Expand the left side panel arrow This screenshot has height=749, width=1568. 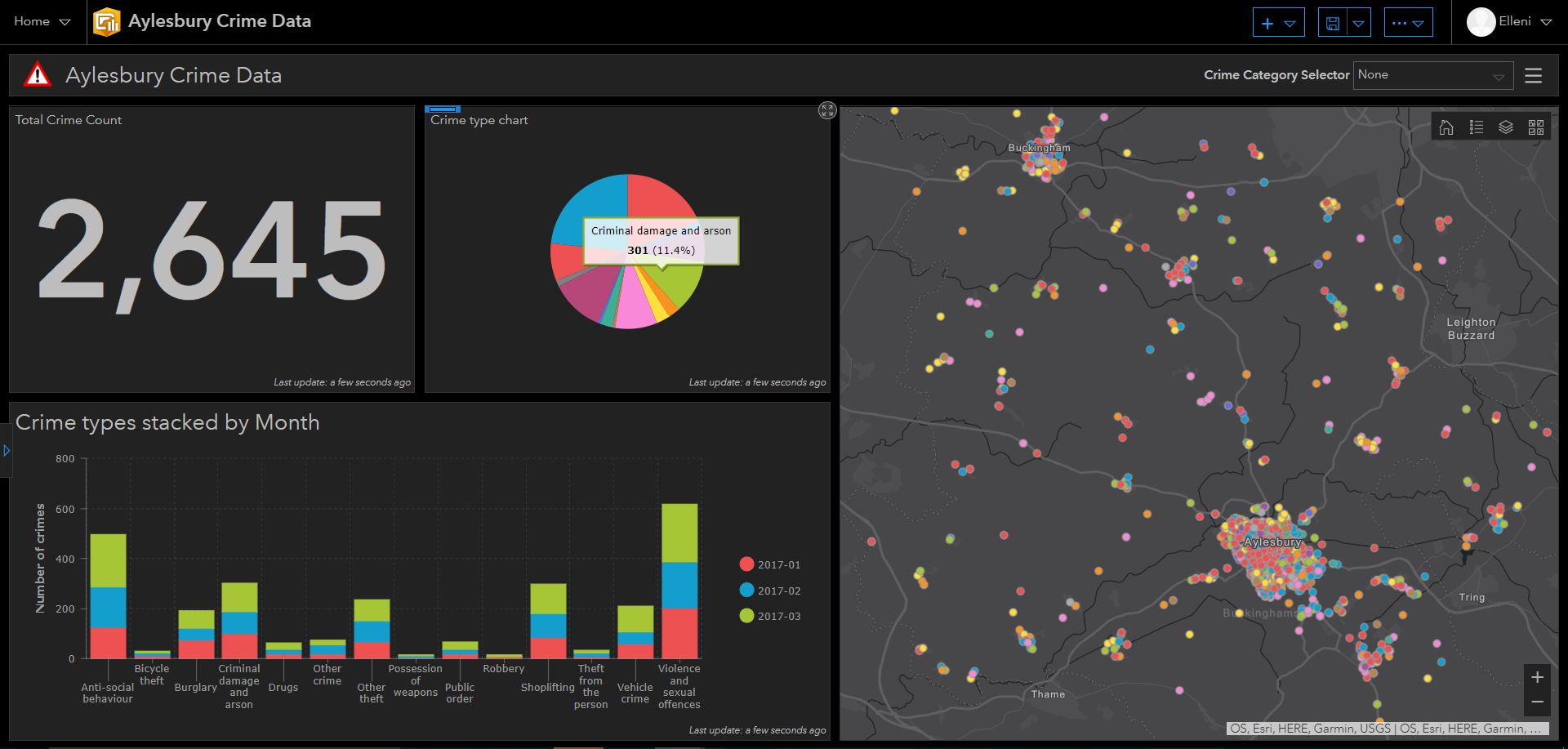click(6, 450)
